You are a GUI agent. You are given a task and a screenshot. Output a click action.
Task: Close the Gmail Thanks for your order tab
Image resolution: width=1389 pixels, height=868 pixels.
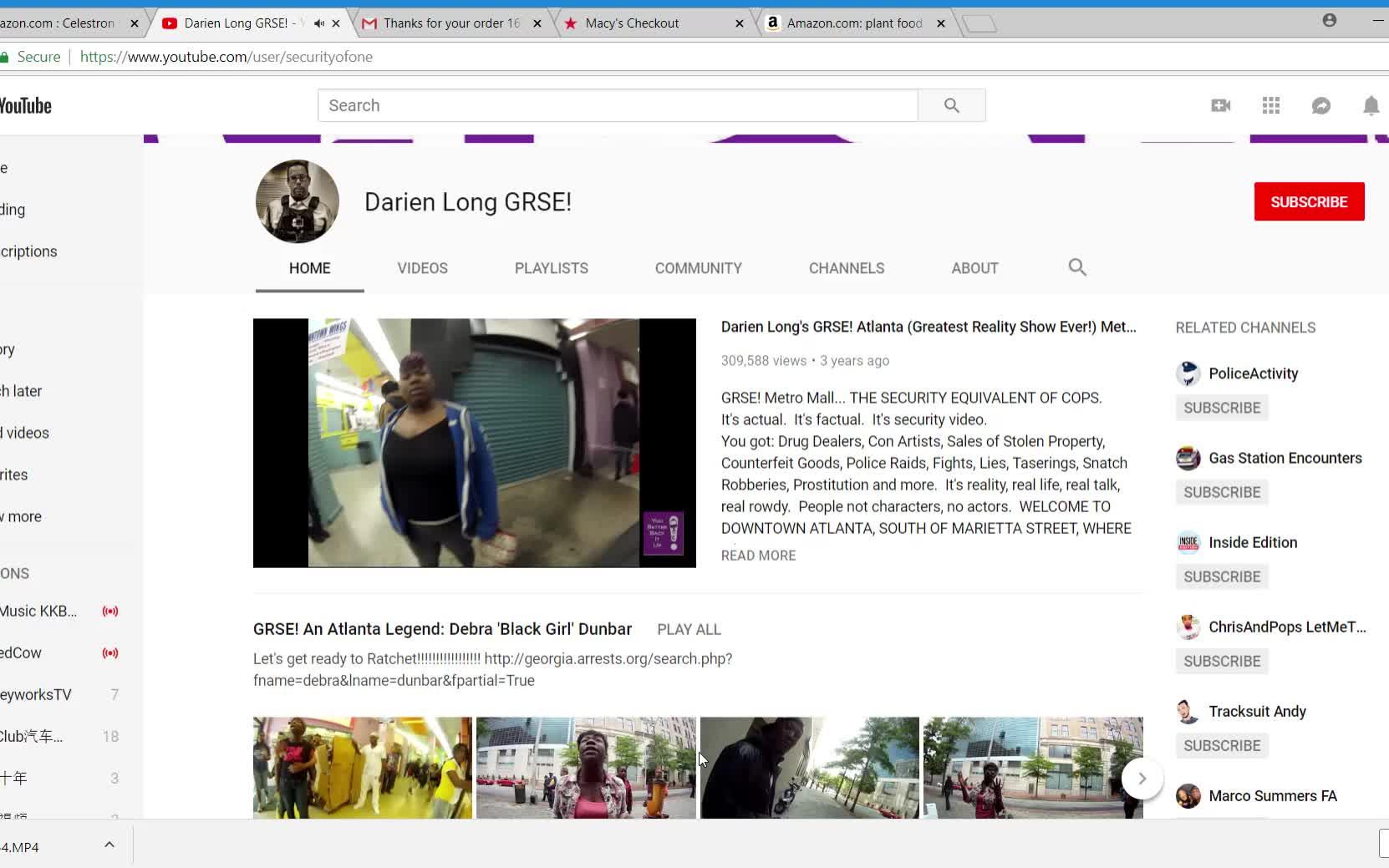coord(537,23)
